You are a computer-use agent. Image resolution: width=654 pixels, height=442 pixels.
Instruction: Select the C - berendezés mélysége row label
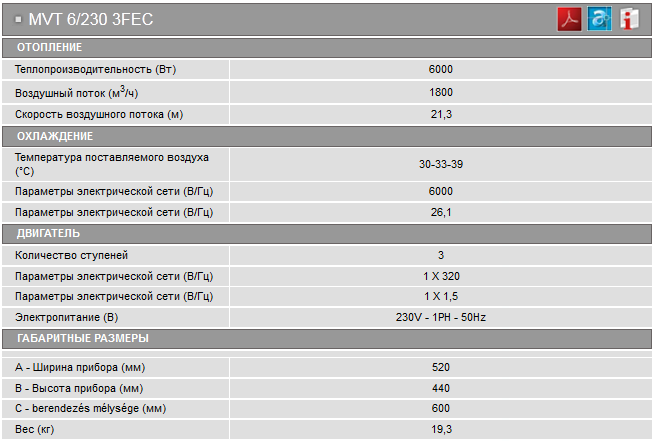(91, 408)
